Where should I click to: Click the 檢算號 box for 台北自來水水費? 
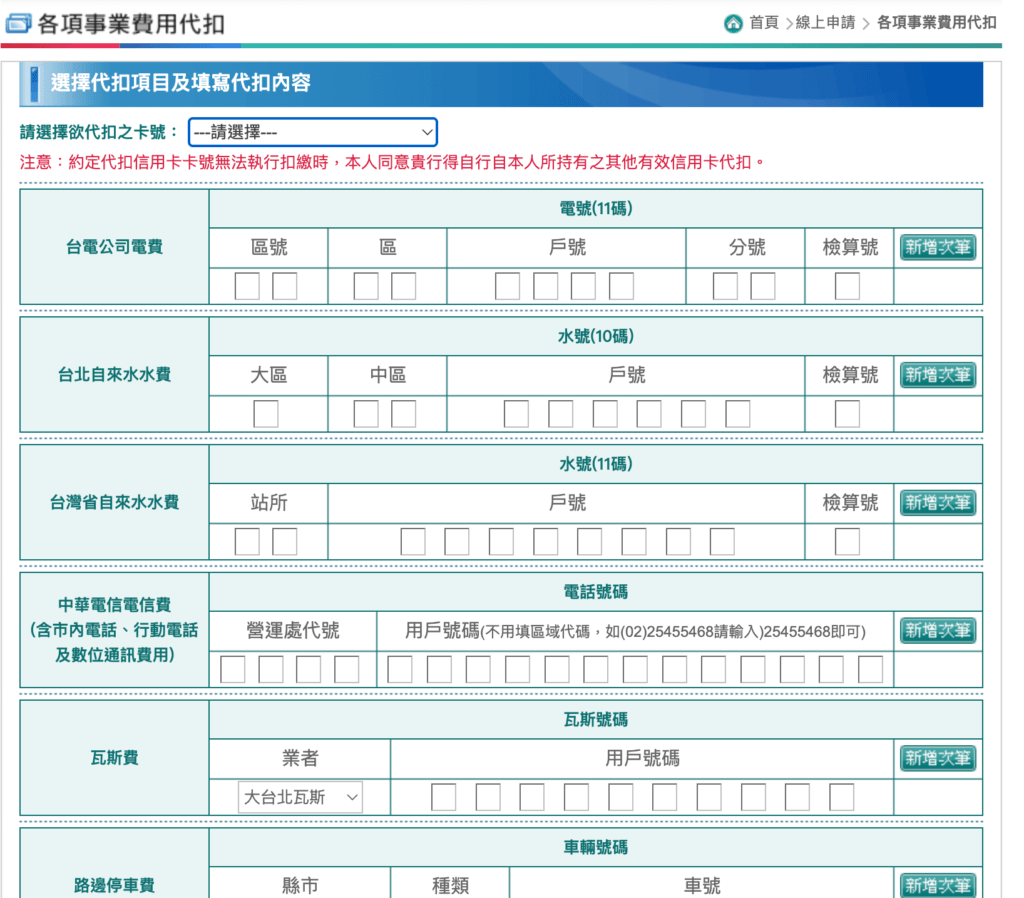point(847,414)
